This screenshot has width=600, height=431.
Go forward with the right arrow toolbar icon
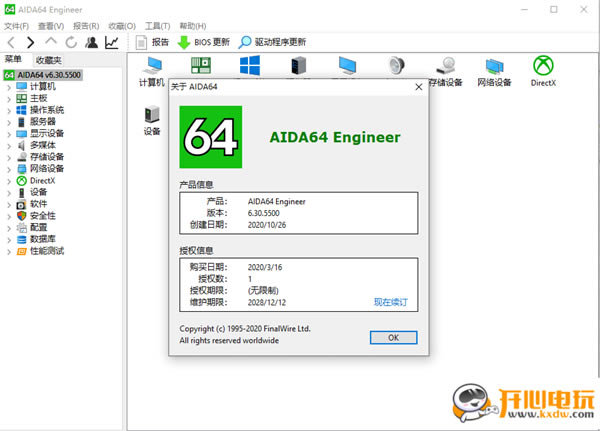[31, 42]
